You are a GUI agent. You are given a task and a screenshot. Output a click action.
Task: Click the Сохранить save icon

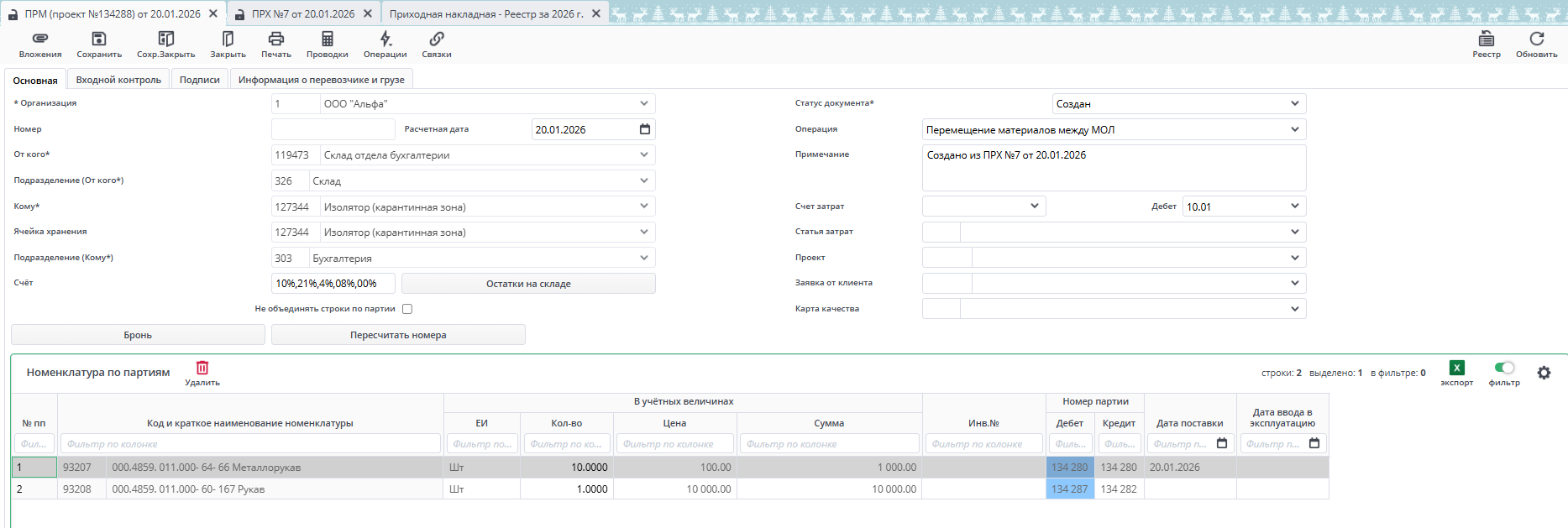[99, 39]
